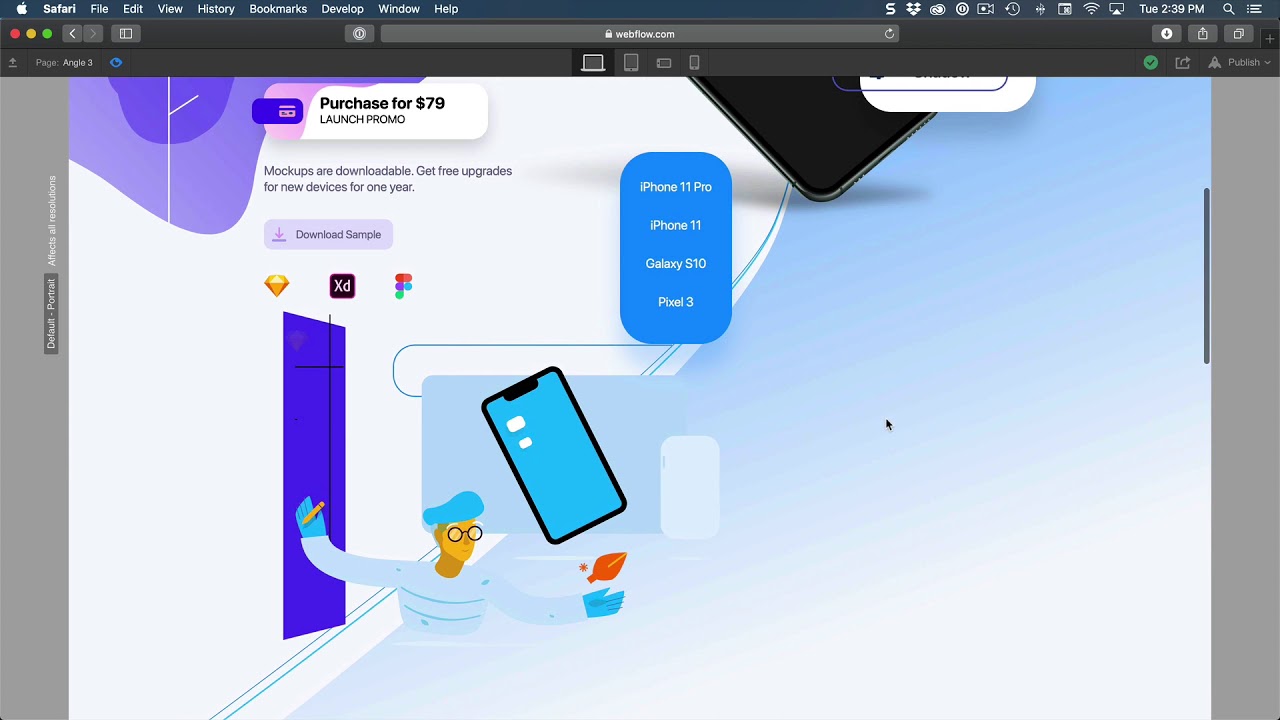Click the green saved-status checkmark icon

click(1151, 62)
